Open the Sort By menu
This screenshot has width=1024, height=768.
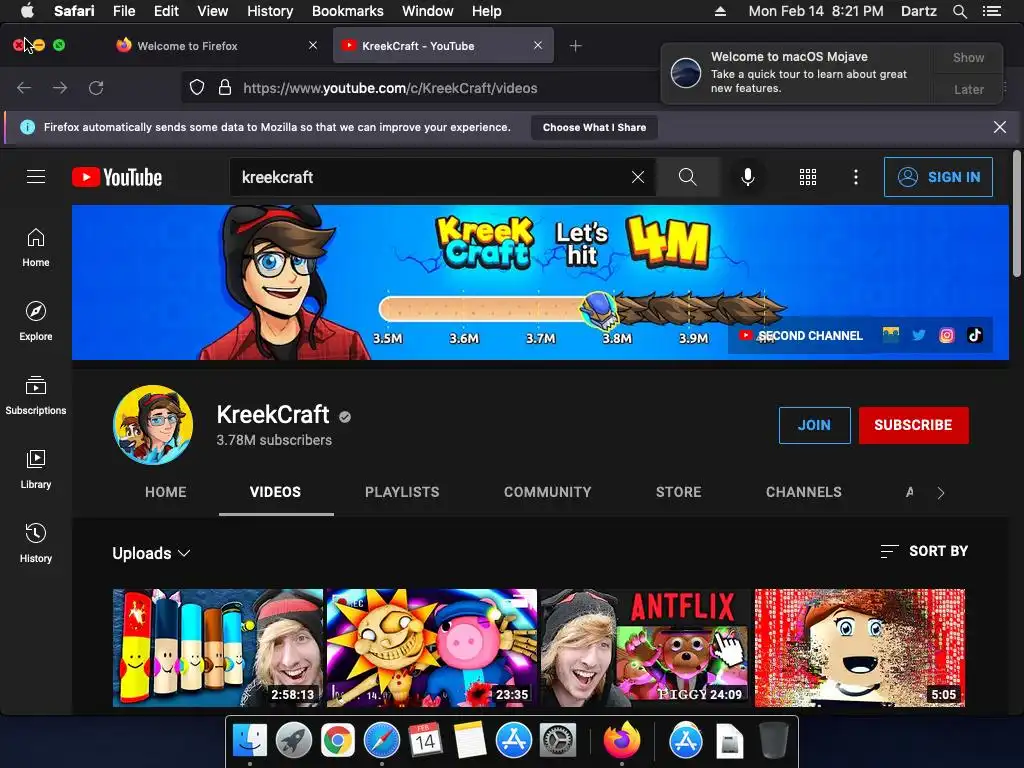[924, 551]
